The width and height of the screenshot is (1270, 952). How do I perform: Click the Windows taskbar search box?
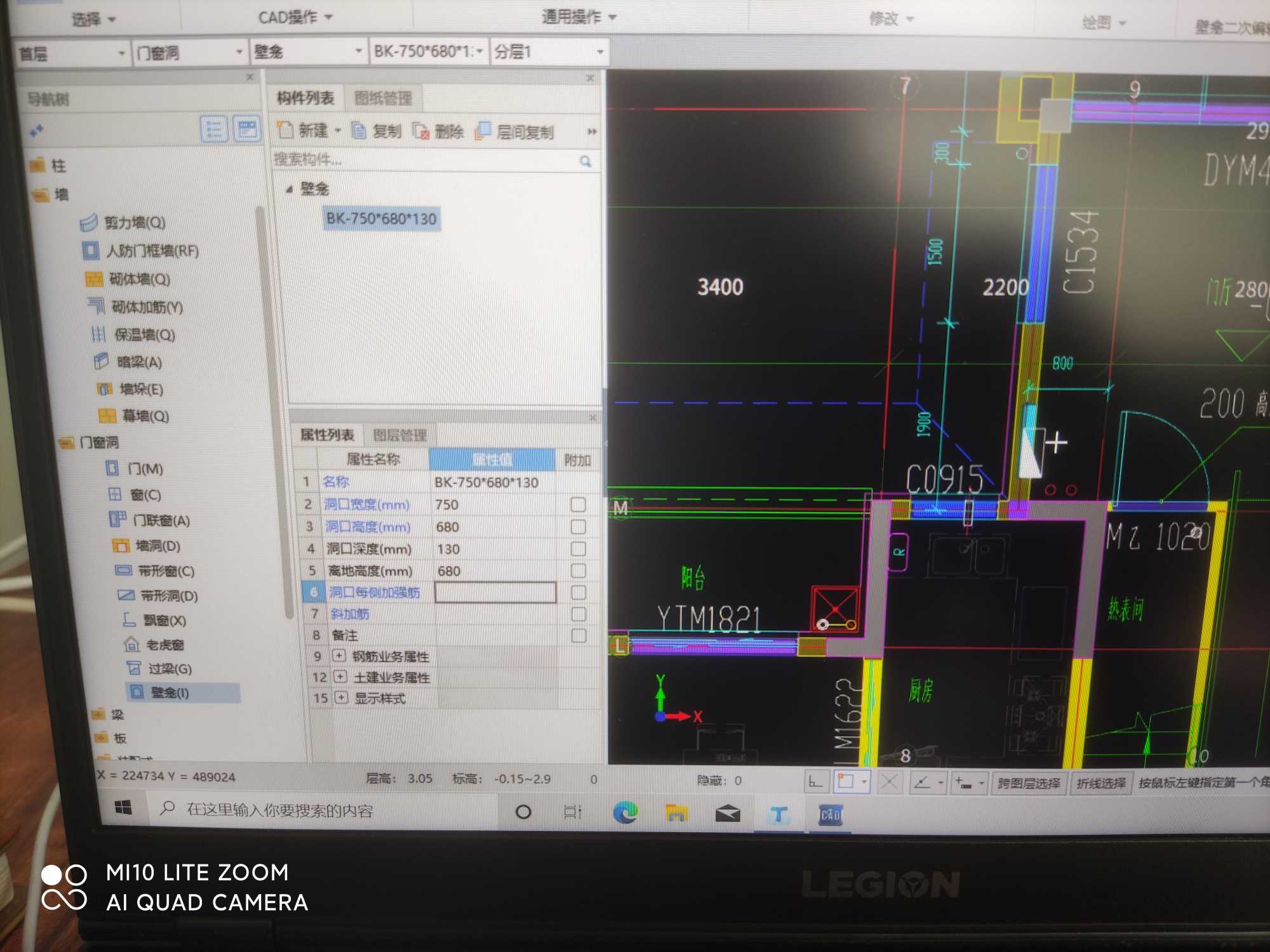(x=324, y=810)
